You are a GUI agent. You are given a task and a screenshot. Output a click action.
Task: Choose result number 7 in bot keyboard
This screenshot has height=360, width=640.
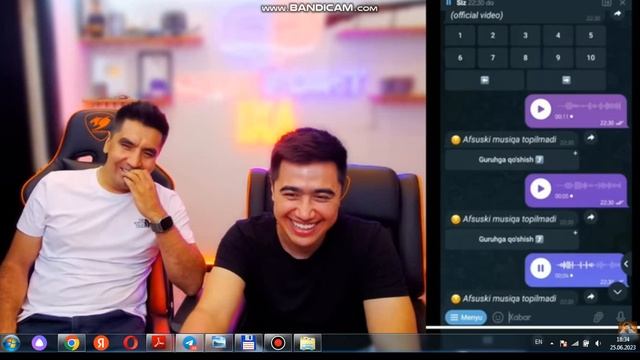click(x=493, y=58)
